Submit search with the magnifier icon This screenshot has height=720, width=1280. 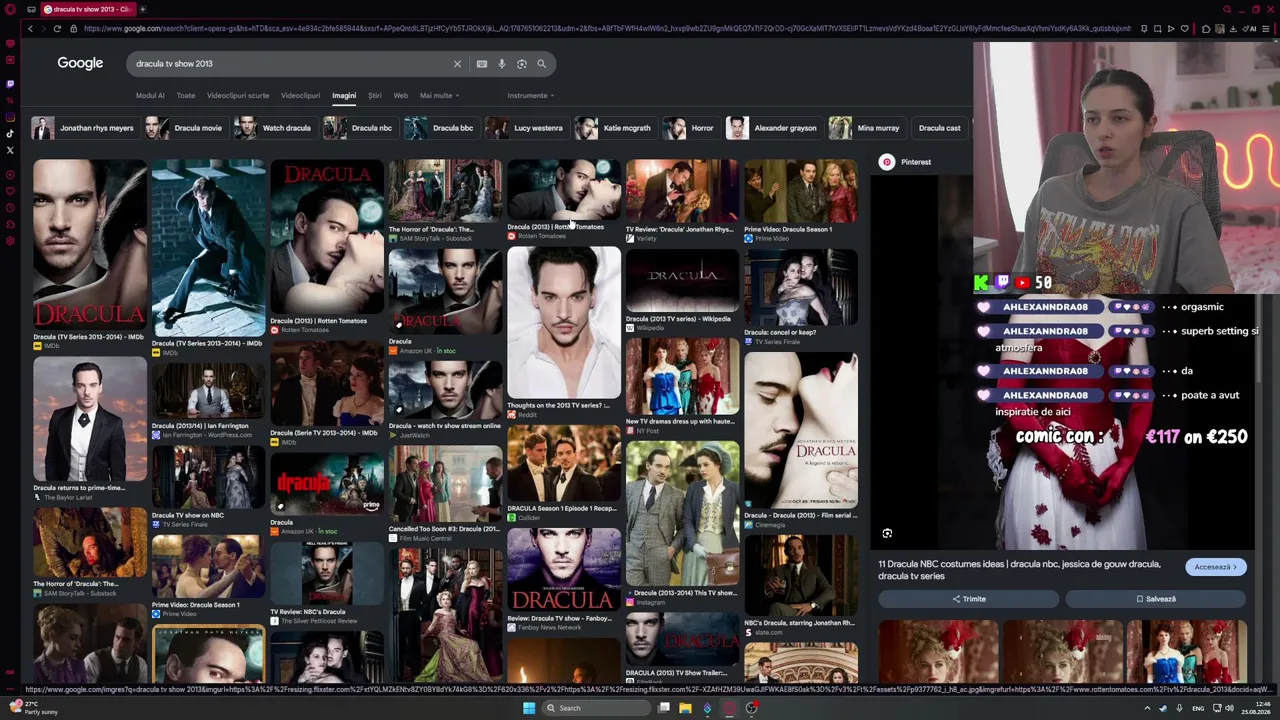pyautogui.click(x=542, y=64)
